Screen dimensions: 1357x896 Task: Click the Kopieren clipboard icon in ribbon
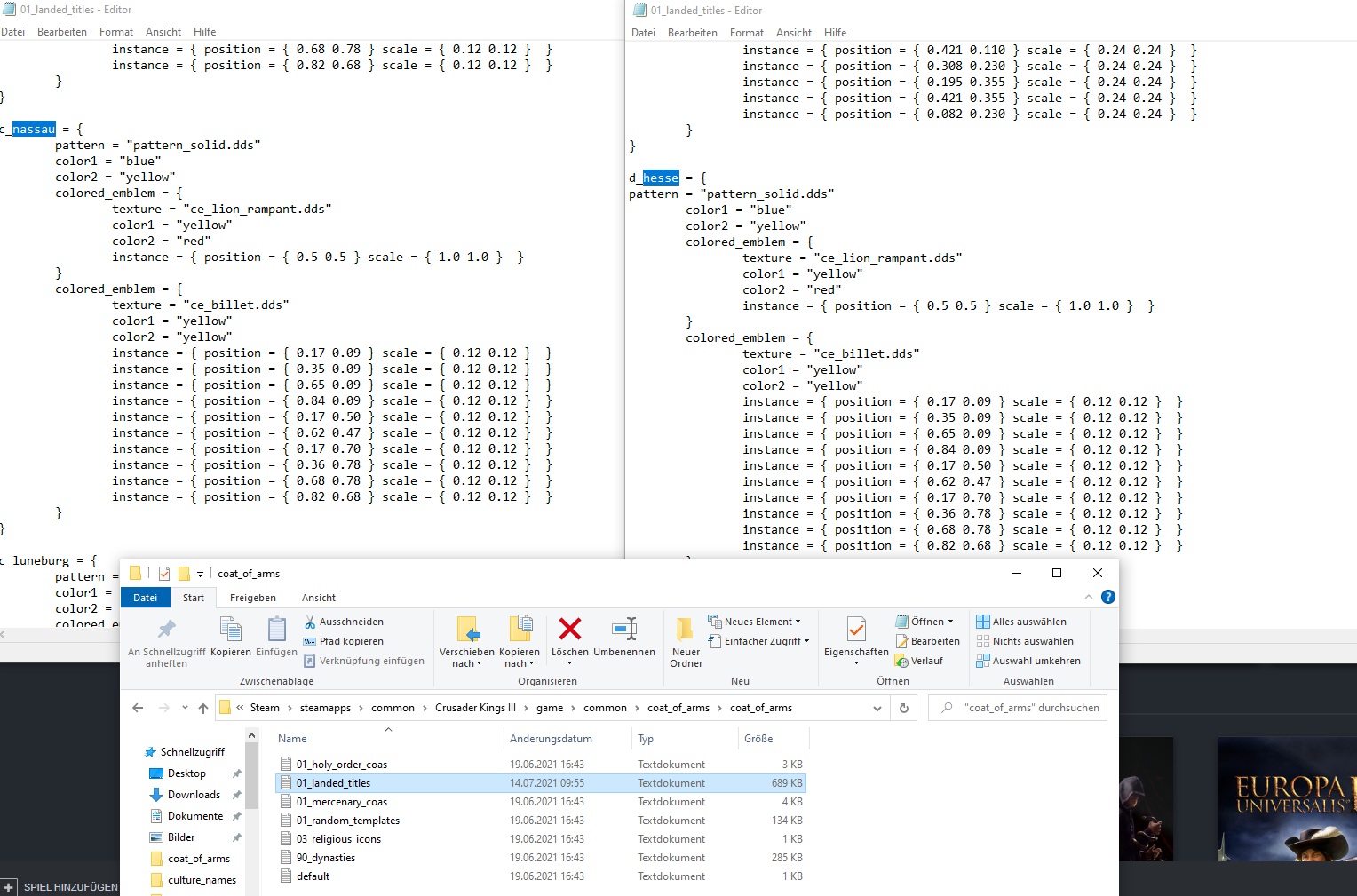231,631
